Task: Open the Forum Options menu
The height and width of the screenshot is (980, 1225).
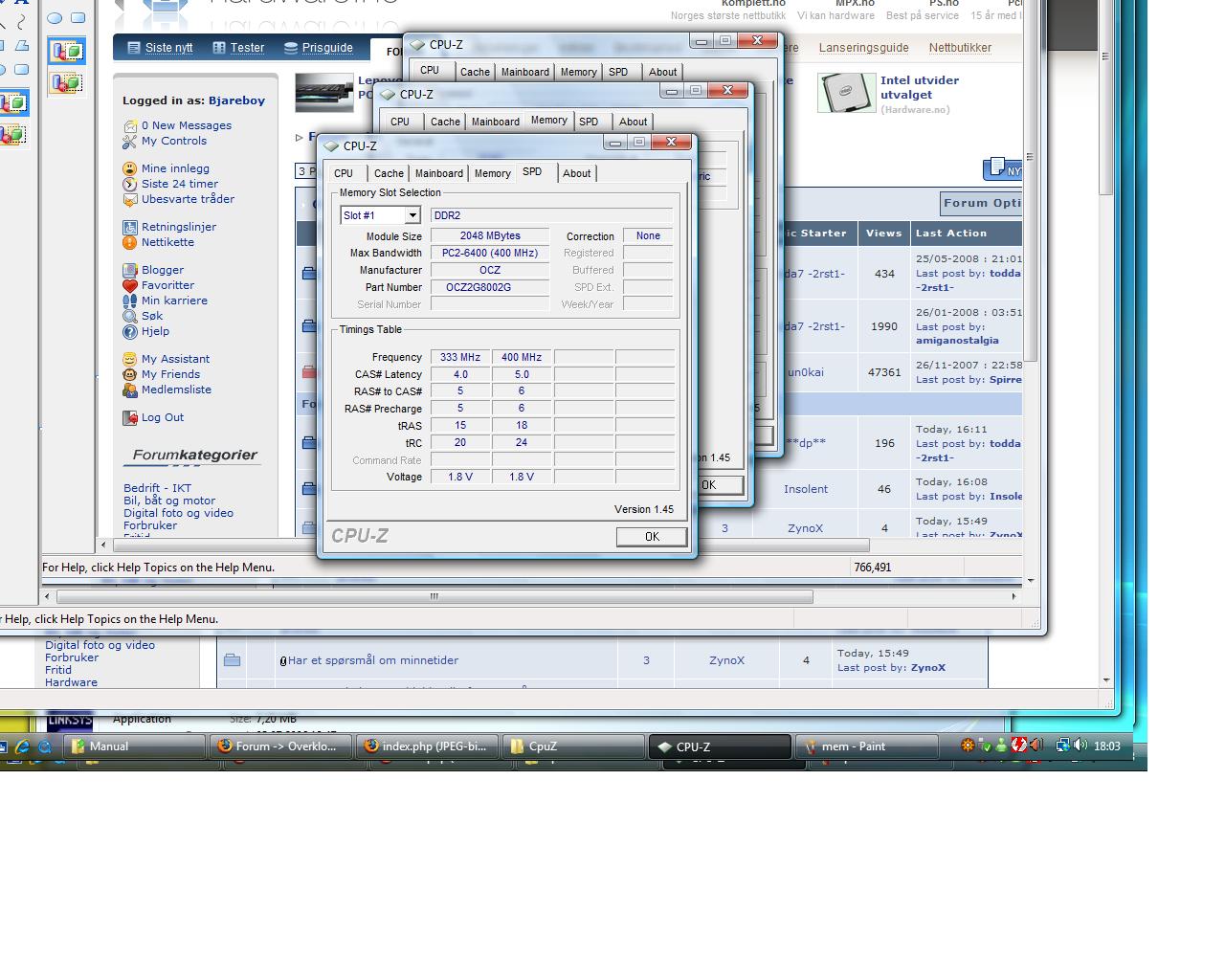Action: [982, 203]
